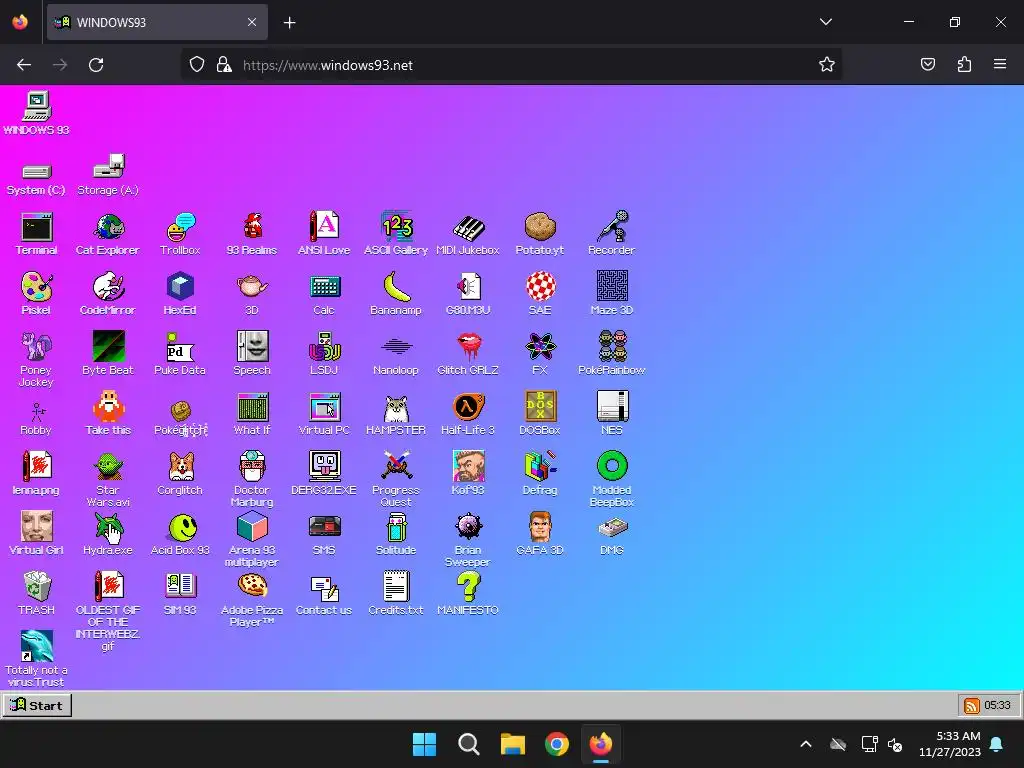1024x768 pixels.
Task: Open ANSI Love application icon
Action: coord(324,233)
